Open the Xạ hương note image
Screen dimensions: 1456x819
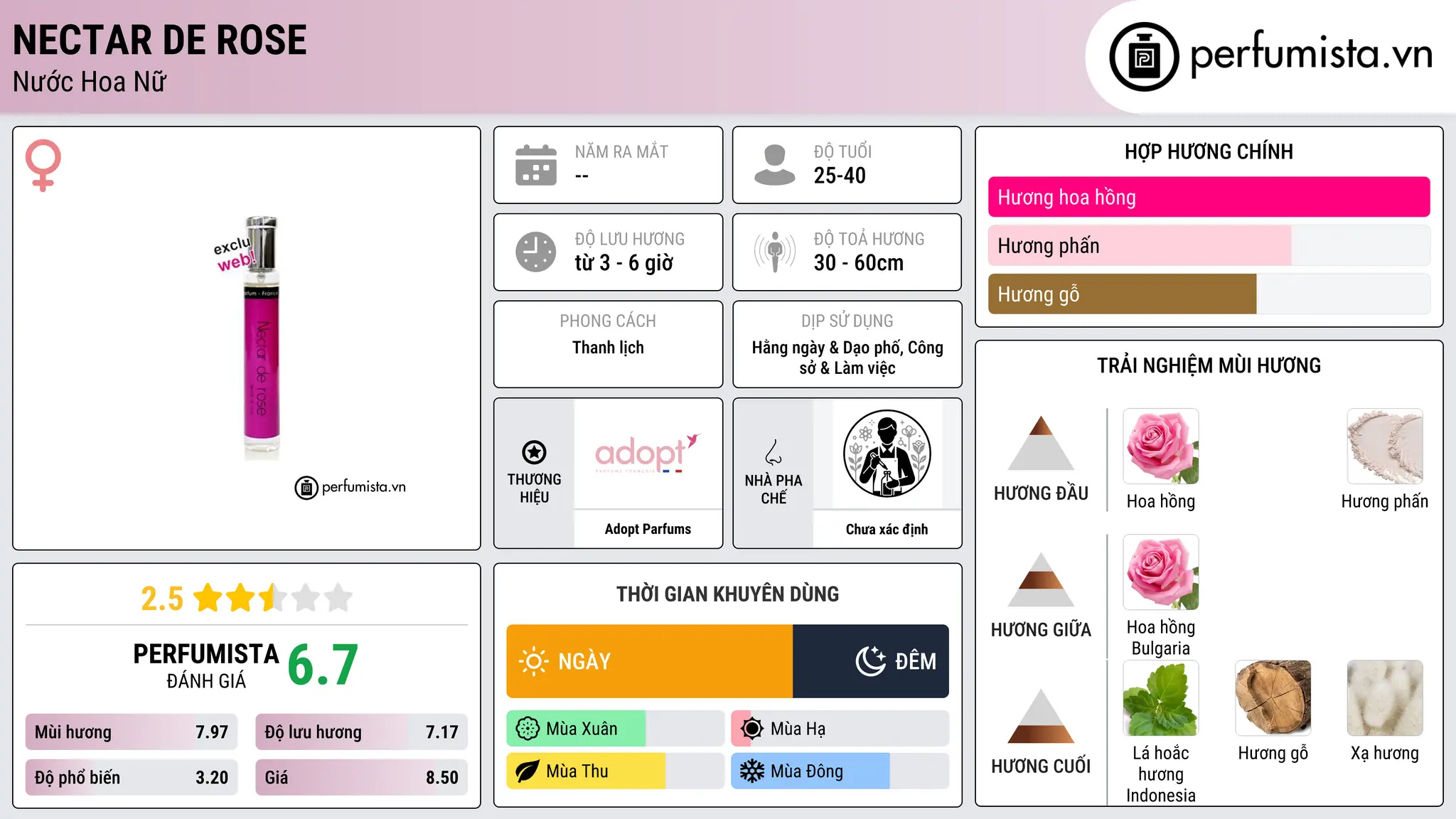tap(1385, 698)
